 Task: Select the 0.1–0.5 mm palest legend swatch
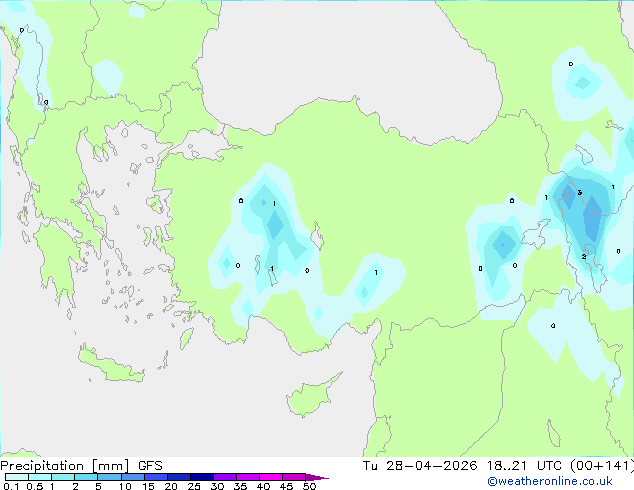(17, 477)
